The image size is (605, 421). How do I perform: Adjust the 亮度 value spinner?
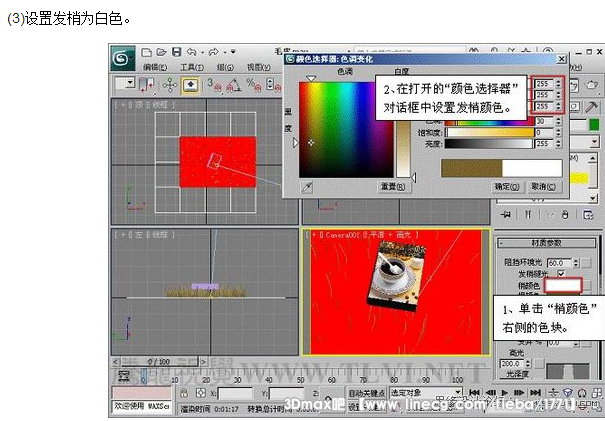558,143
